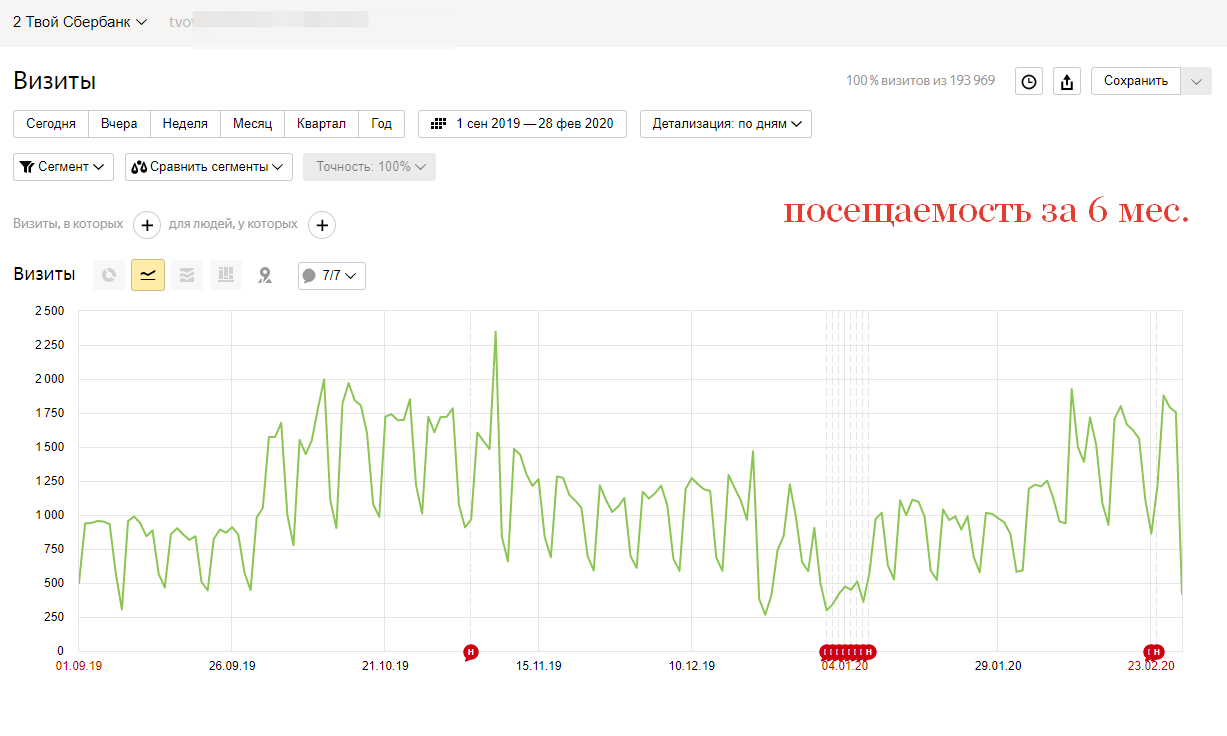The width and height of the screenshot is (1227, 736).
Task: Open date range picker 1 сен 2019 — 28 фев 2020
Action: tap(522, 124)
